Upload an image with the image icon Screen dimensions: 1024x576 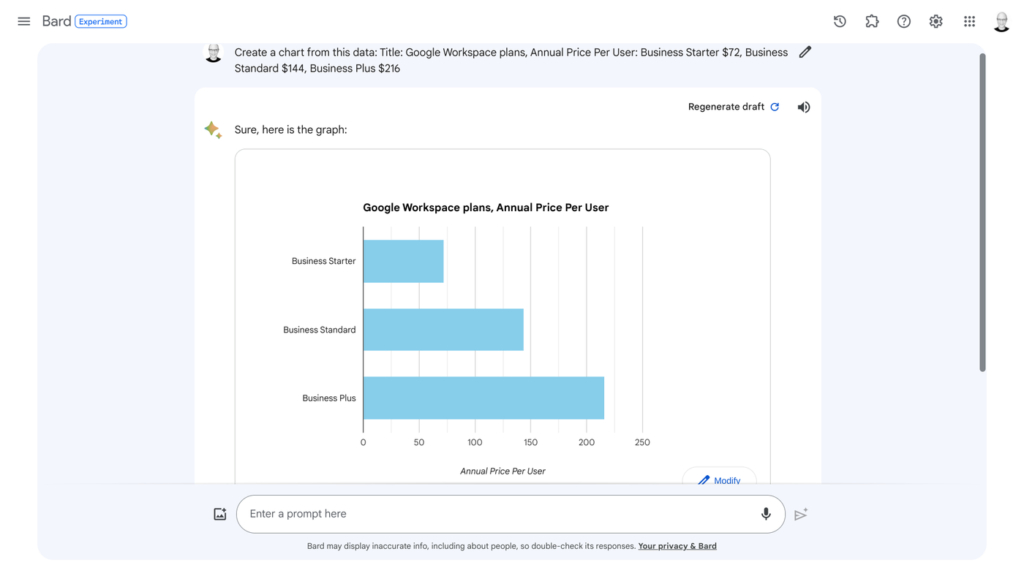click(220, 513)
